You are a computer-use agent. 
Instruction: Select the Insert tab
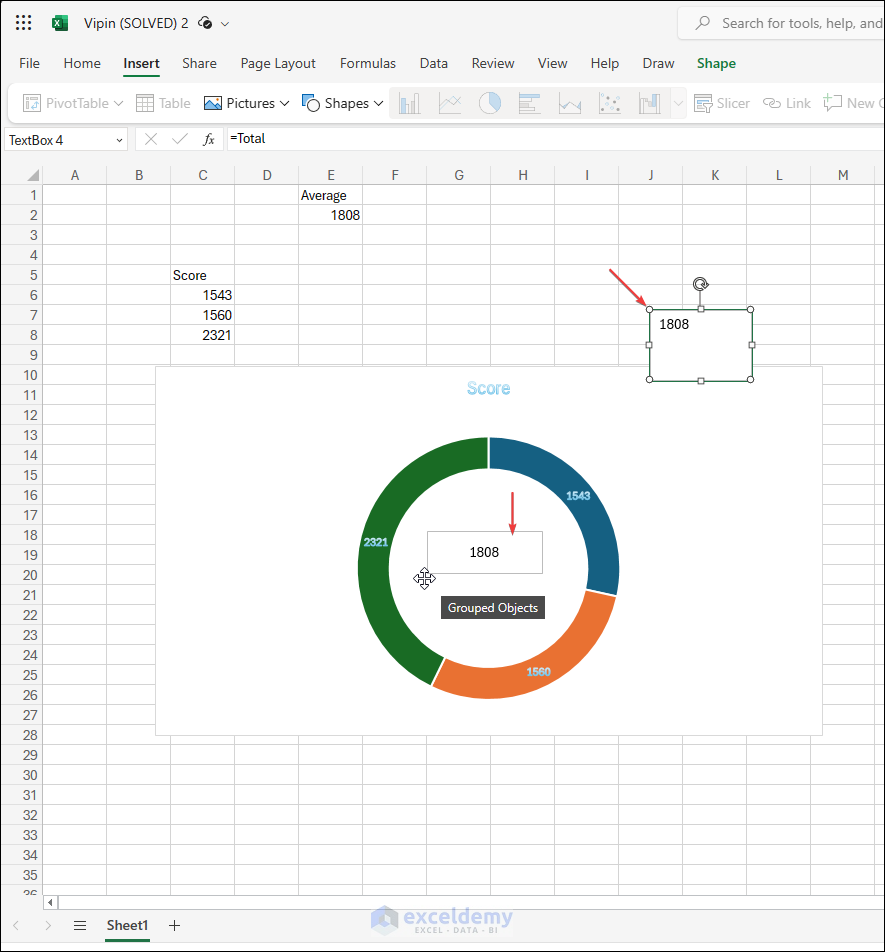point(141,63)
